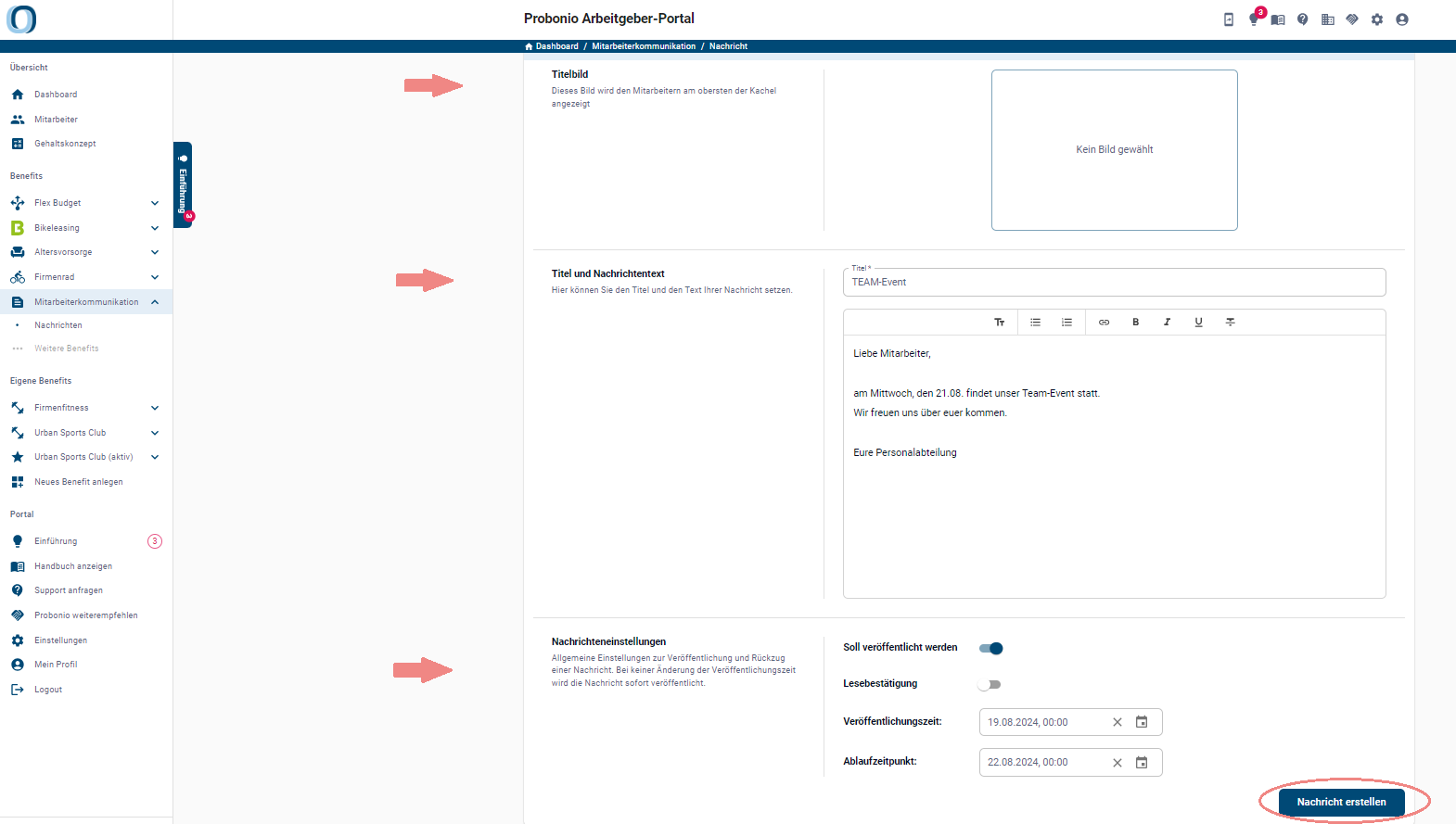The width and height of the screenshot is (1456, 824).
Task: Expand the Firmenfitness menu
Action: [155, 408]
